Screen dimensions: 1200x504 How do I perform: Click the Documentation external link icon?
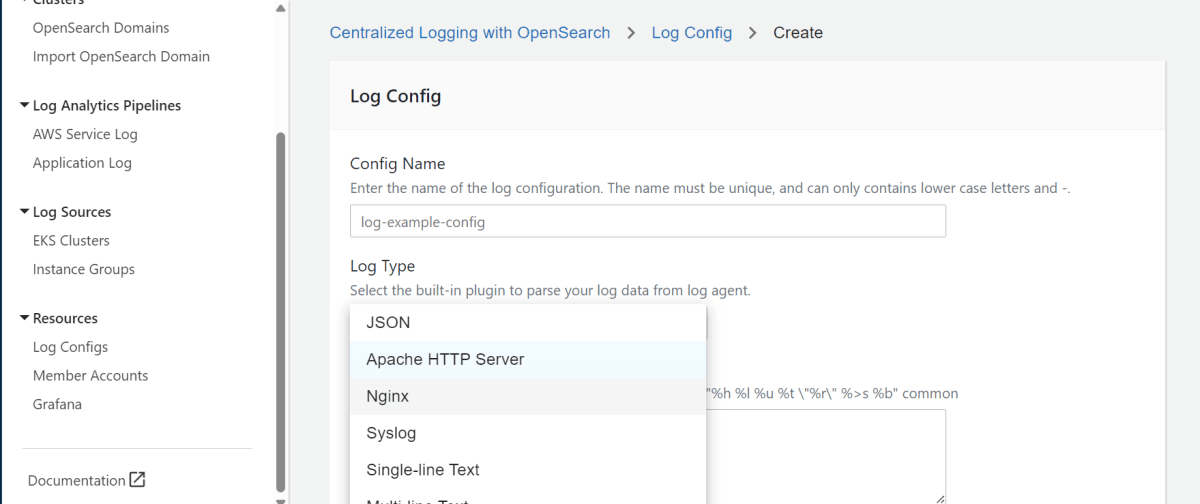[x=138, y=480]
